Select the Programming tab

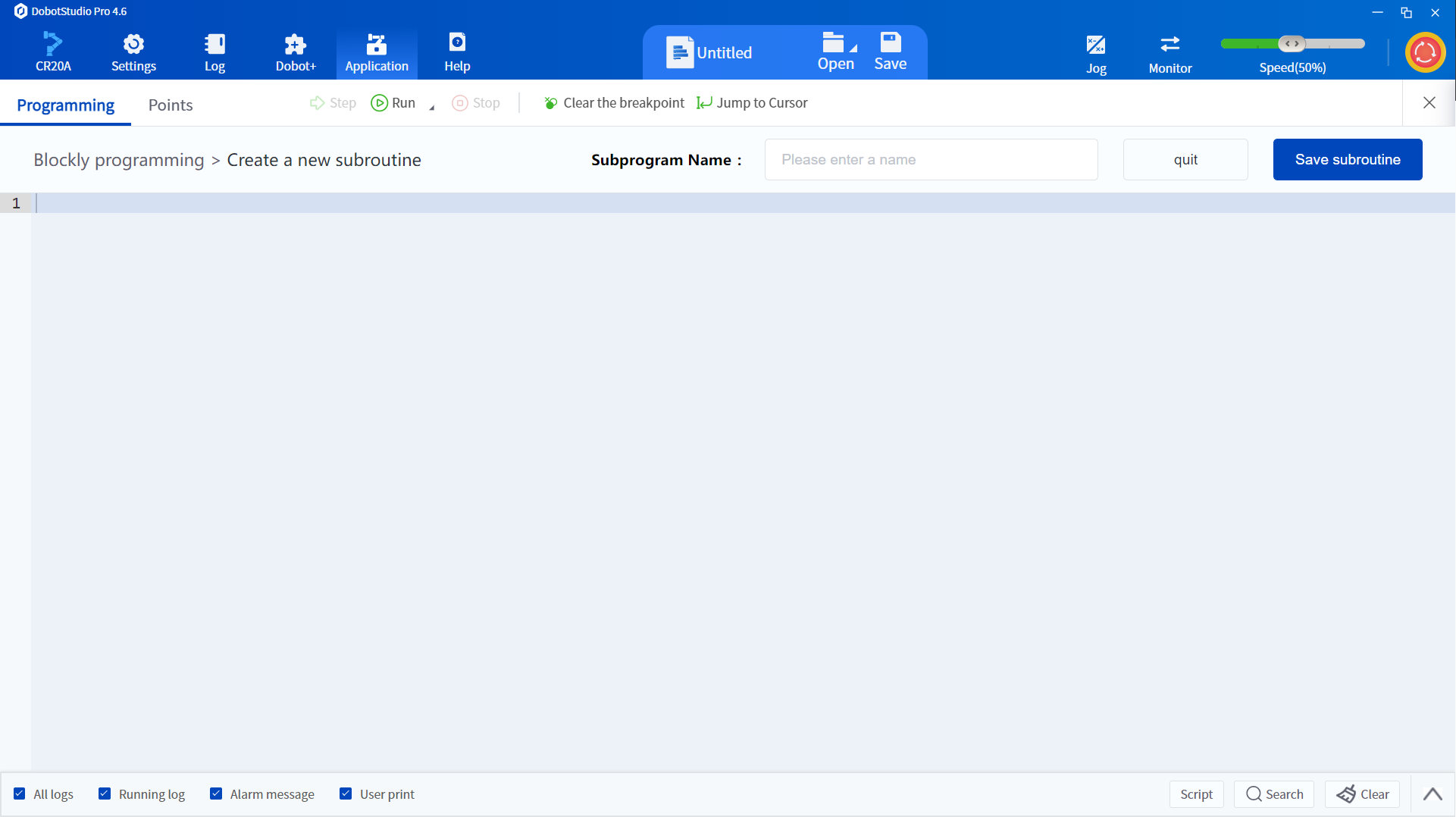pyautogui.click(x=65, y=105)
